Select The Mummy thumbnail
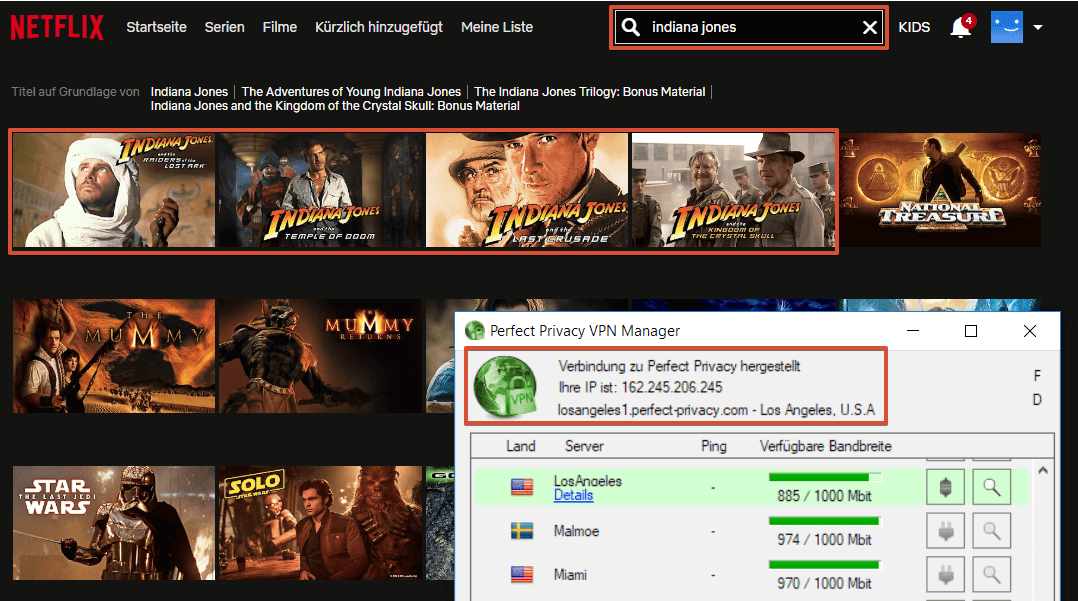Image resolution: width=1078 pixels, height=601 pixels. (x=114, y=356)
